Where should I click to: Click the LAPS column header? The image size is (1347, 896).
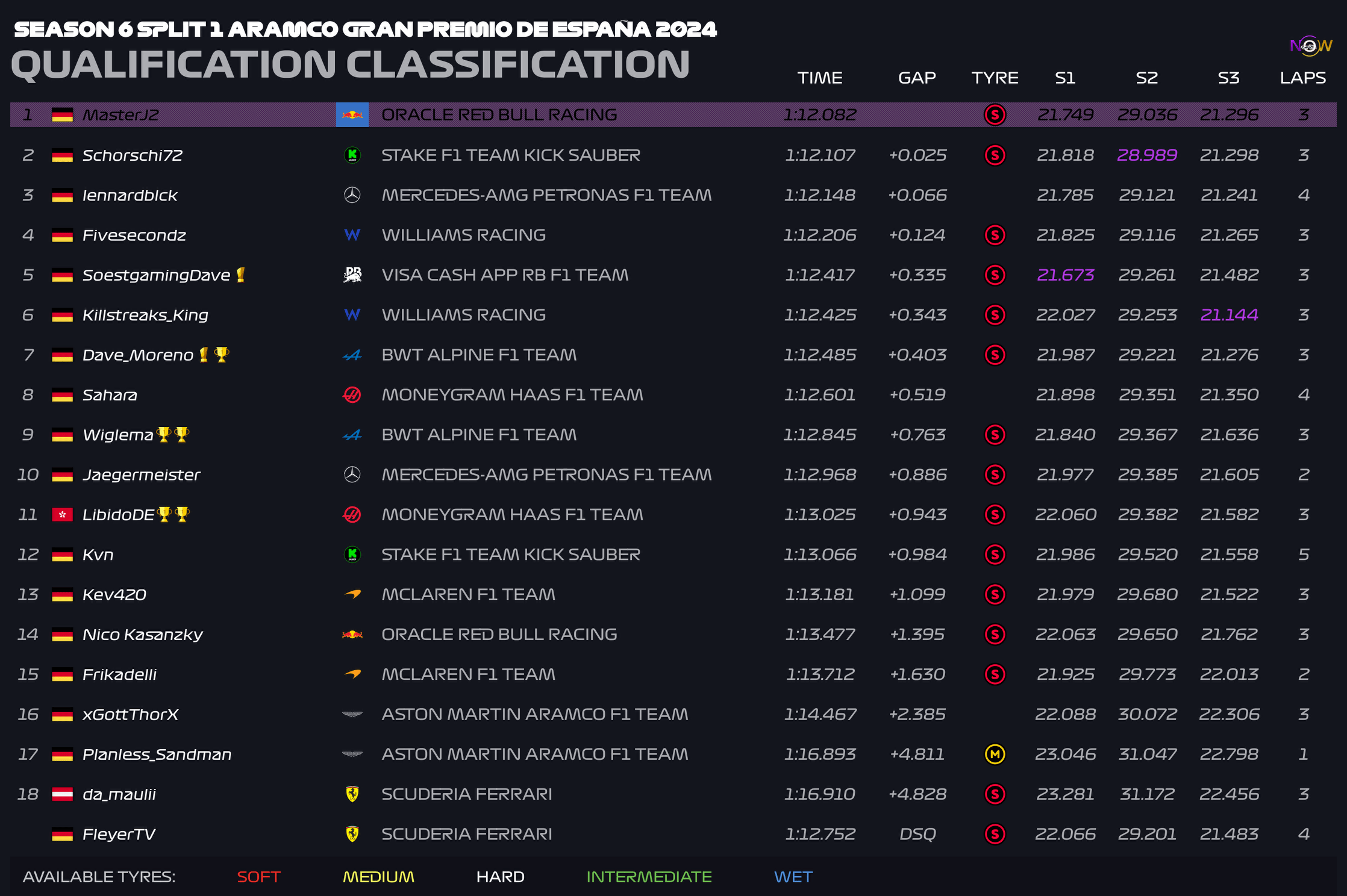(x=1303, y=78)
